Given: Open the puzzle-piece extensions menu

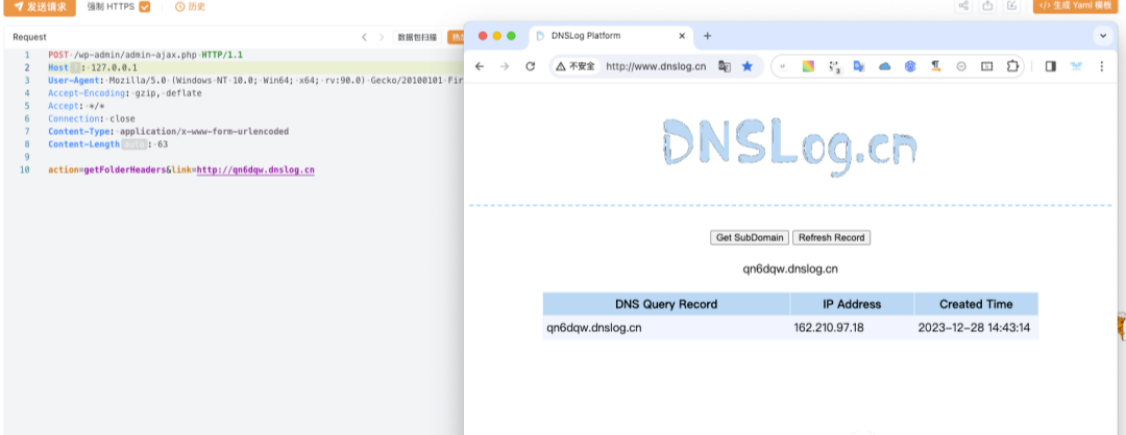Looking at the screenshot, I should pyautogui.click(x=1013, y=66).
